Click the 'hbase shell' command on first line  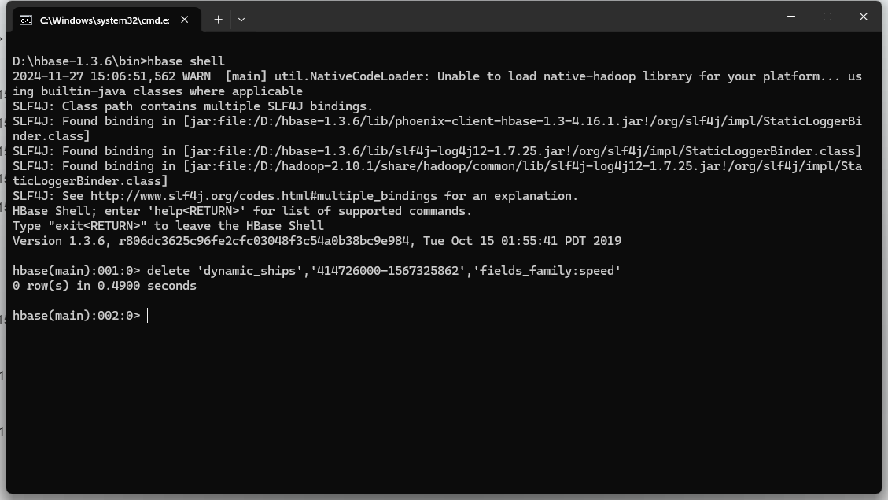coord(185,61)
